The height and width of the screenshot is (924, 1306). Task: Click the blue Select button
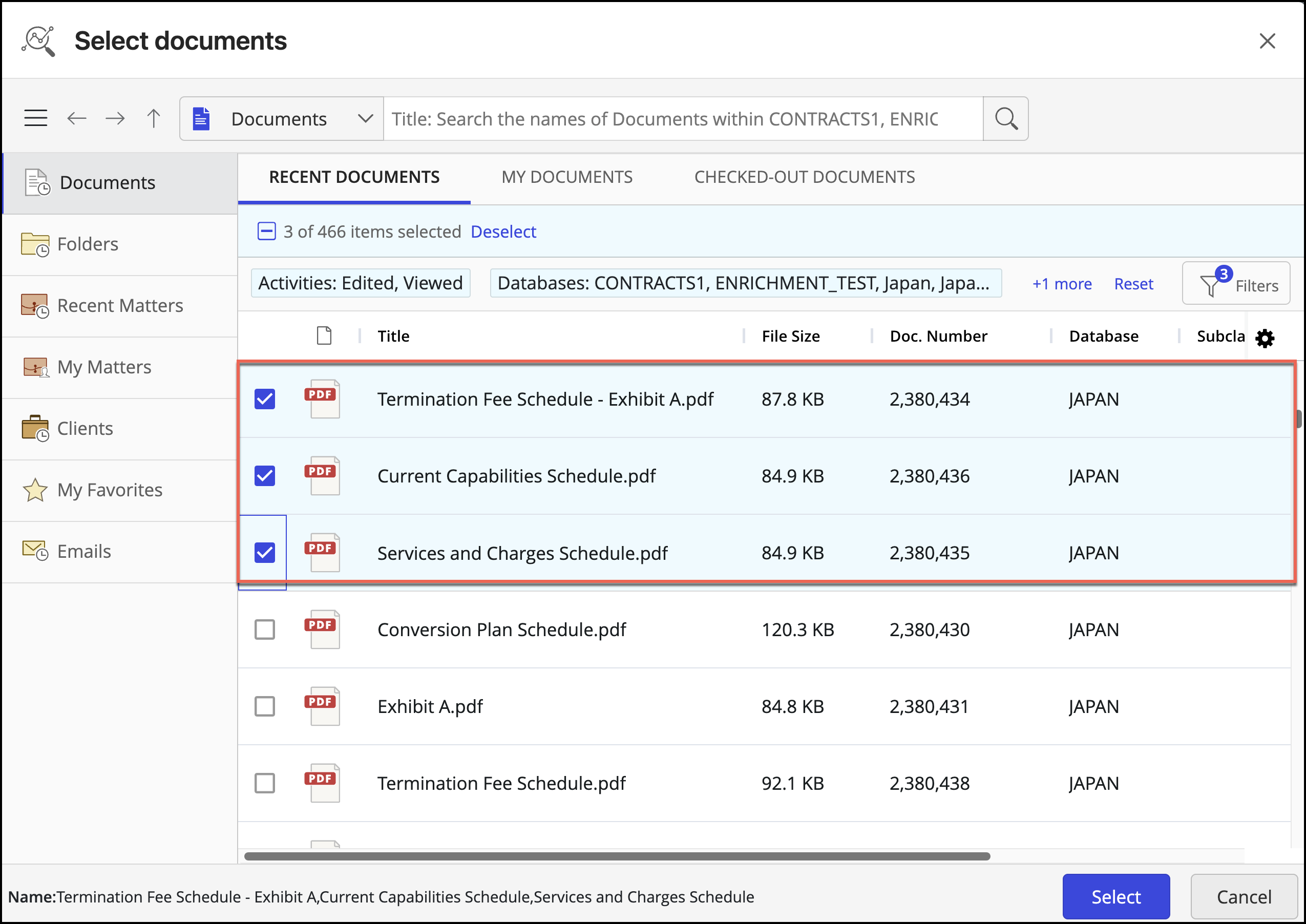pyautogui.click(x=1115, y=897)
